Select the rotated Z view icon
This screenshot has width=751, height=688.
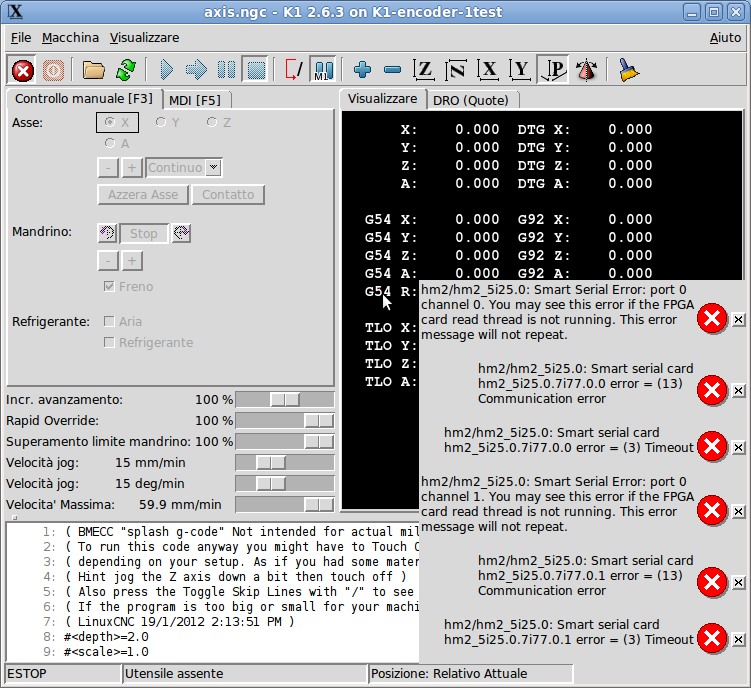point(455,70)
